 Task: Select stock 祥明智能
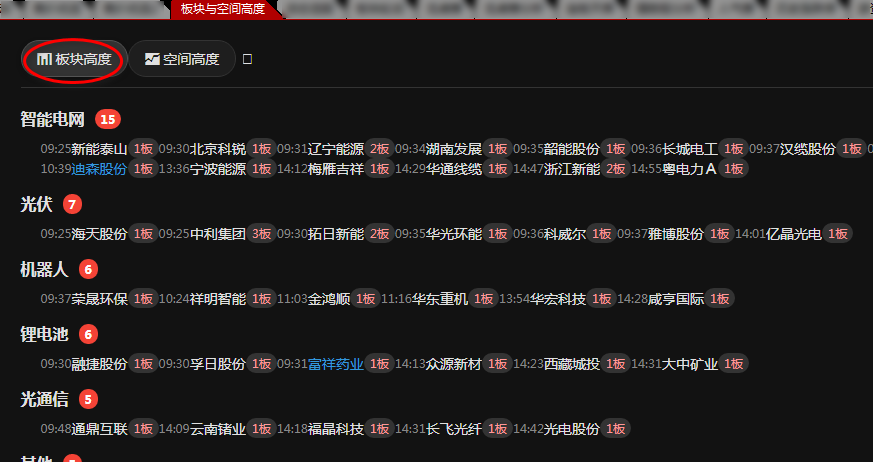[x=218, y=299]
